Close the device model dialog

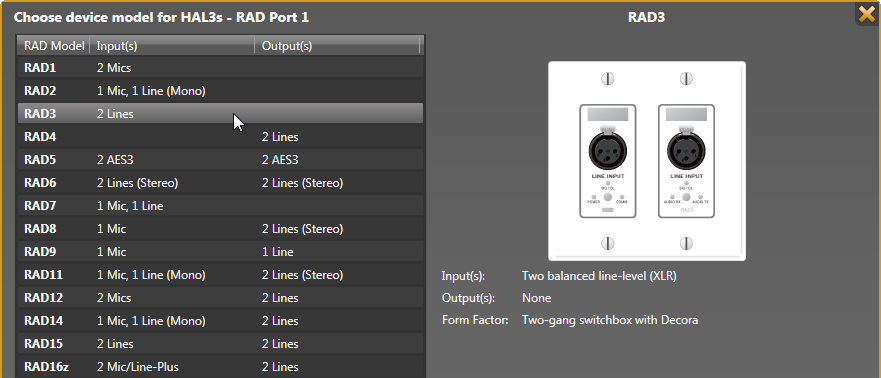tap(868, 13)
